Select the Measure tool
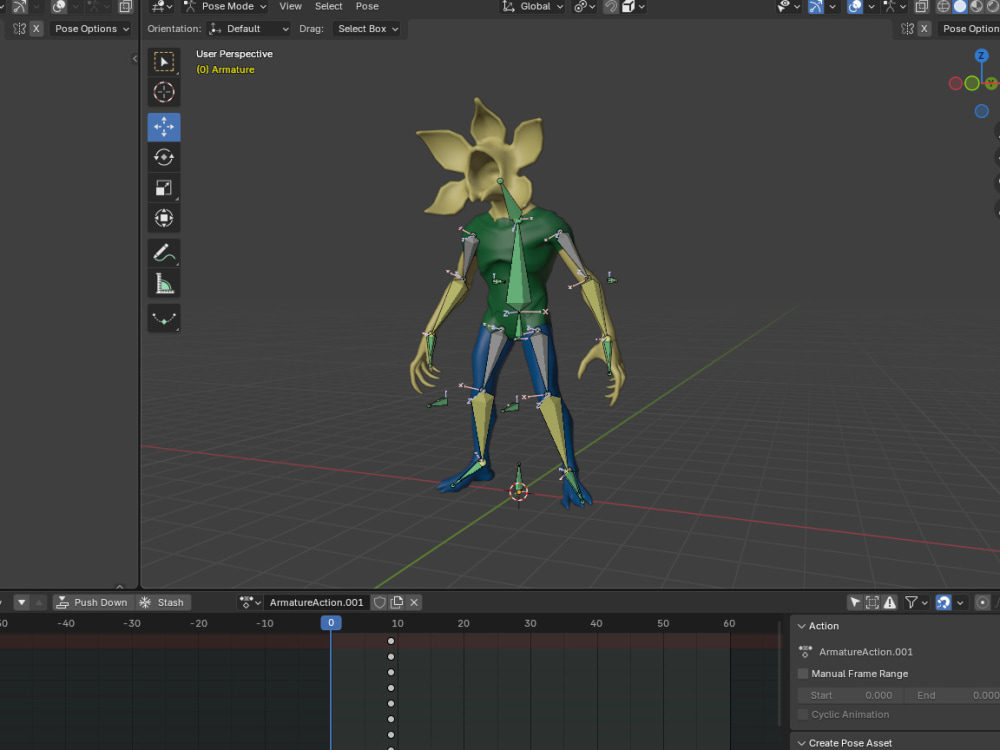The width and height of the screenshot is (1000, 750). click(x=164, y=284)
